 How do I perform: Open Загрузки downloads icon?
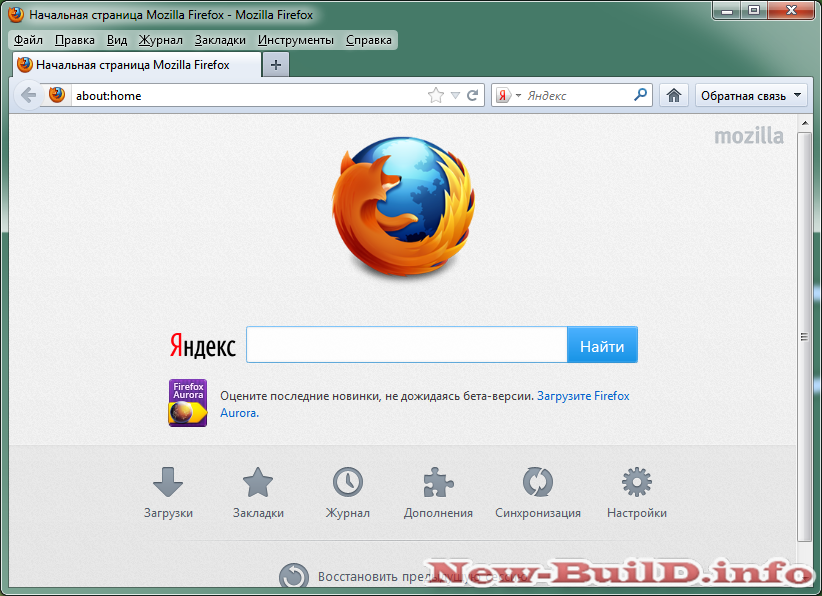coord(168,482)
